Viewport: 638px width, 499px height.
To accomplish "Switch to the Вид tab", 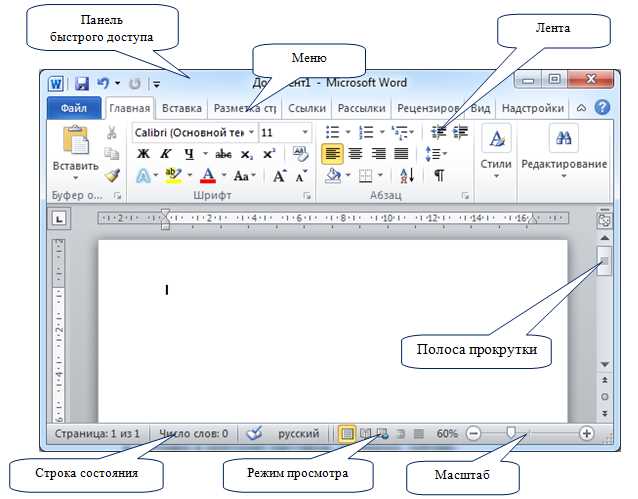I will click(x=480, y=108).
